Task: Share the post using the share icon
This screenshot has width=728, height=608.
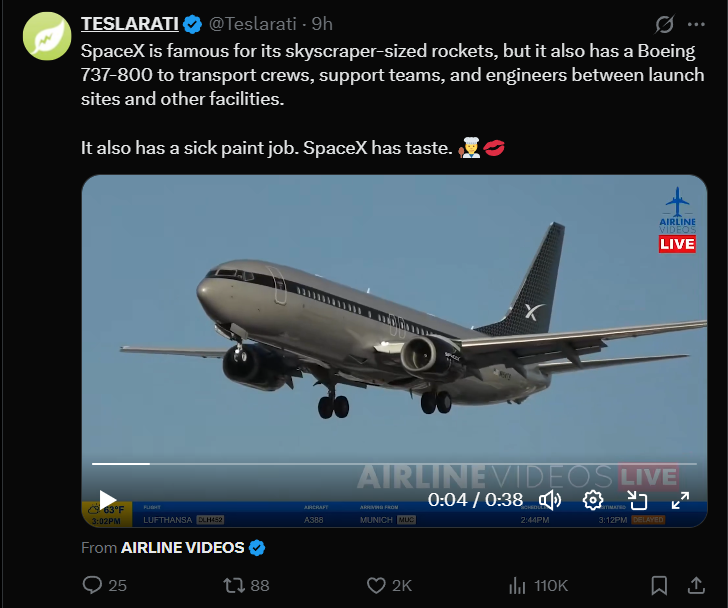Action: [x=696, y=585]
